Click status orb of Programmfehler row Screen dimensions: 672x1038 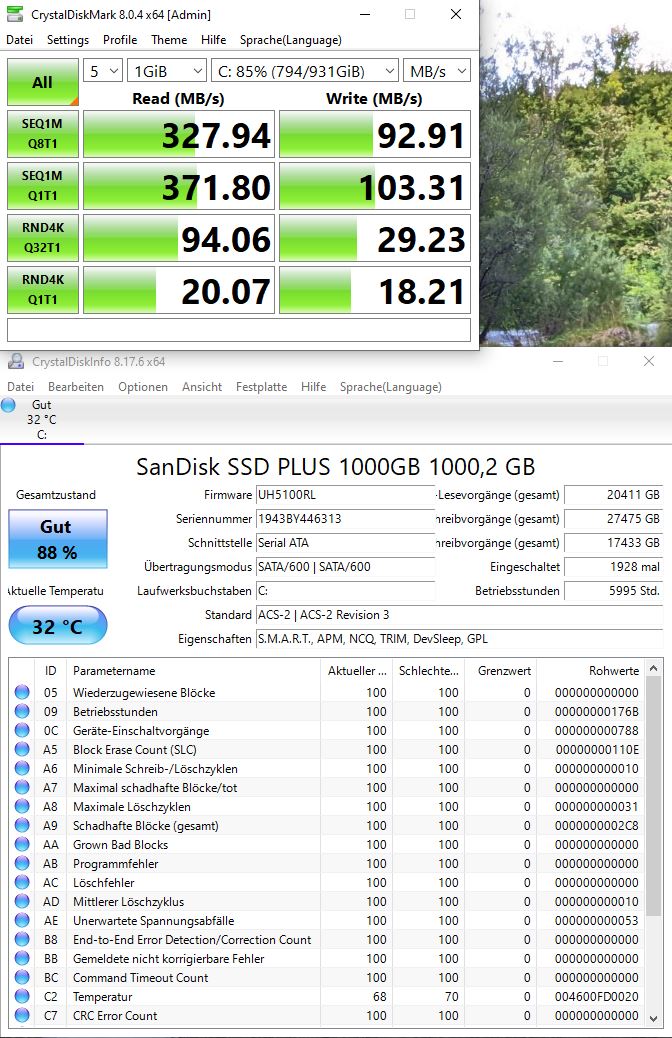22,864
